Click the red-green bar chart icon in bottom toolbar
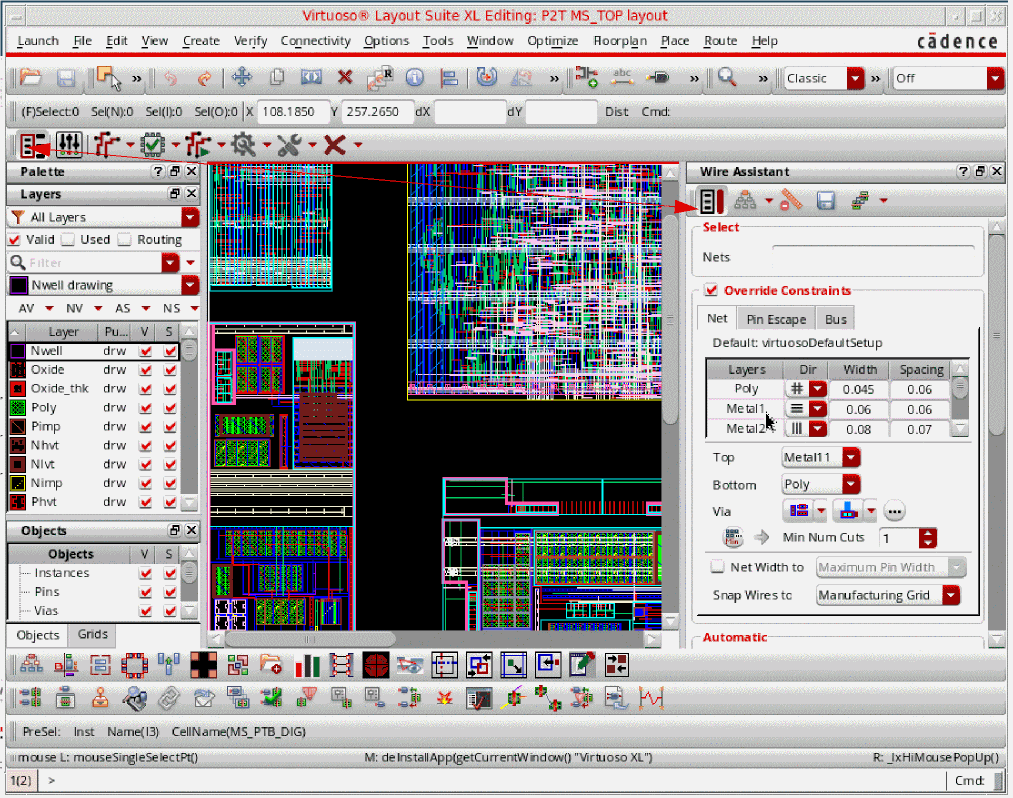This screenshot has width=1013, height=798. pyautogui.click(x=308, y=665)
